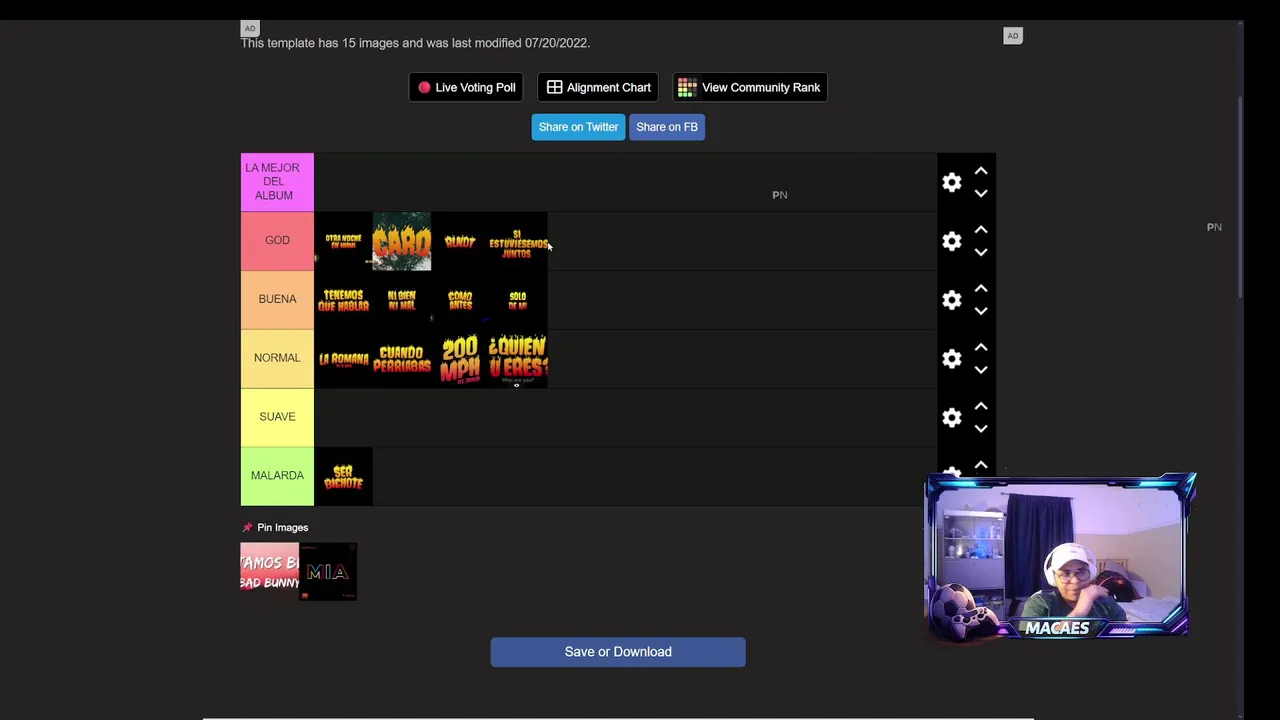Screen dimensions: 1280x720
Task: Move the NORMAL tier row up
Action: click(x=981, y=348)
